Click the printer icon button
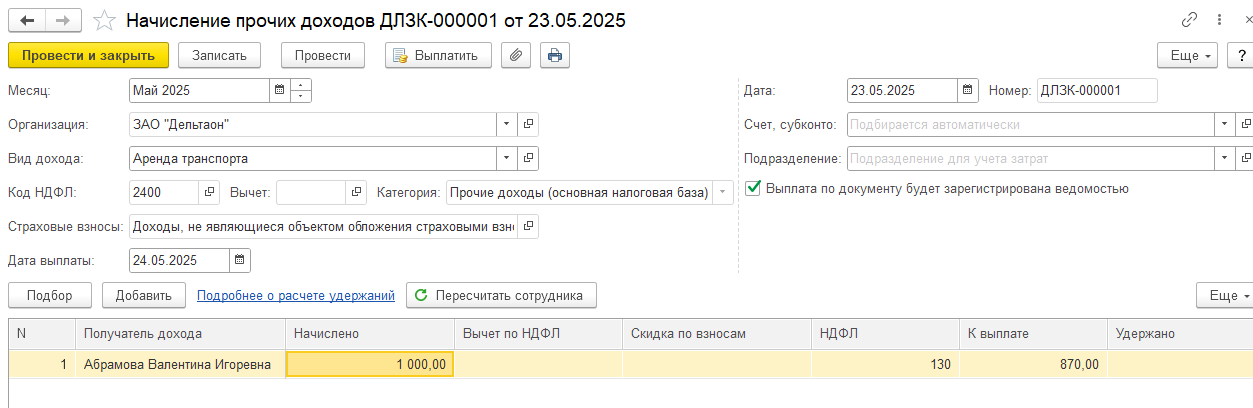 555,55
